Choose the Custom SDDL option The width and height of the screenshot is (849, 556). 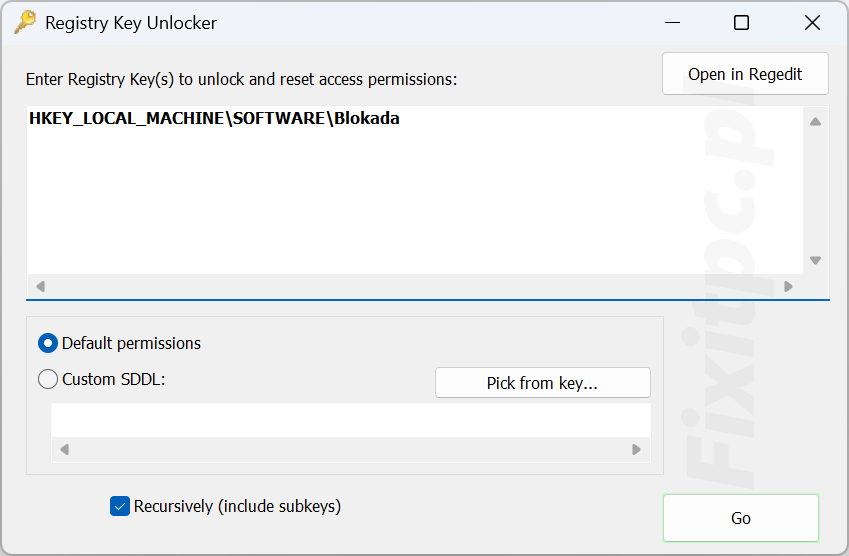point(48,379)
